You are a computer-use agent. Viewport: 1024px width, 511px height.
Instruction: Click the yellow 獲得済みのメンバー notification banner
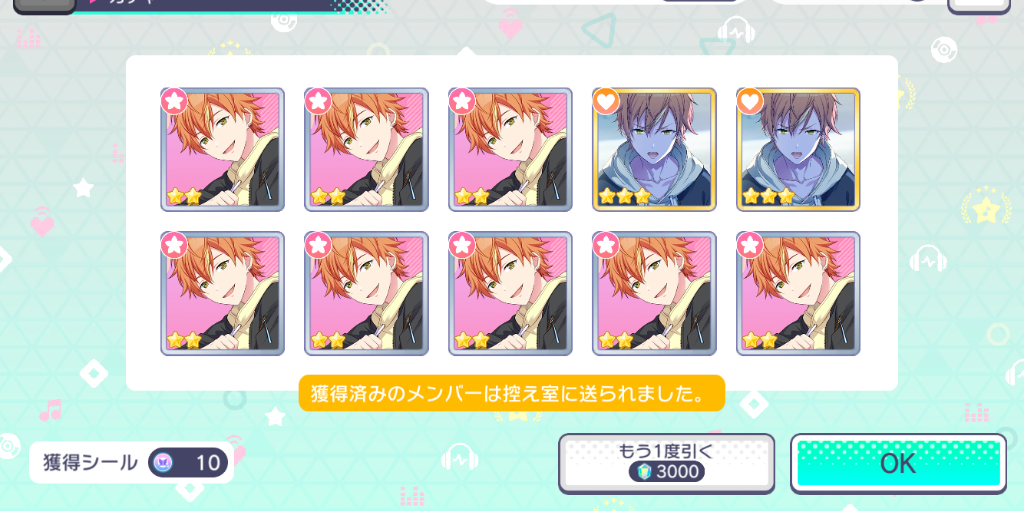[x=511, y=393]
